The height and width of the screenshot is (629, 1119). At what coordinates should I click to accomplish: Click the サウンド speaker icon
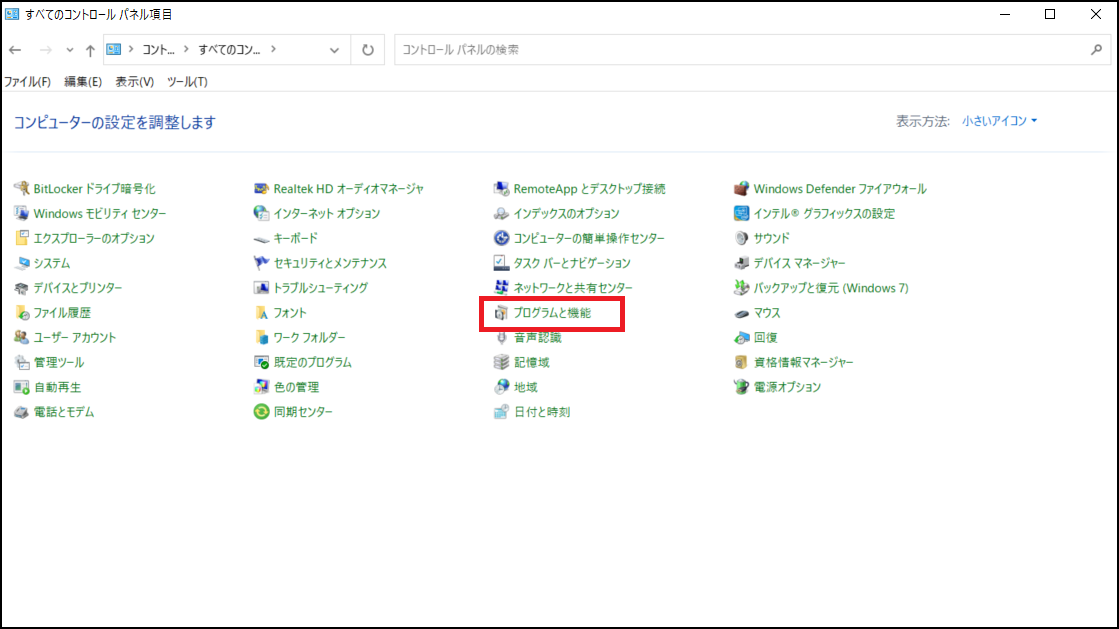[x=741, y=238]
